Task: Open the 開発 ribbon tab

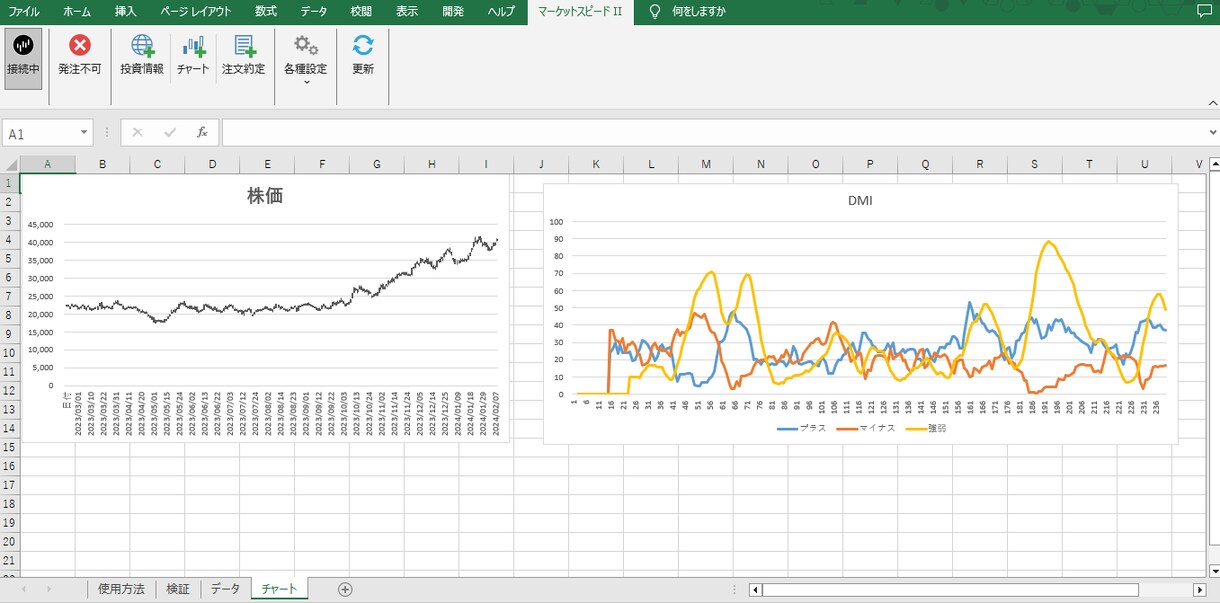Action: tap(453, 12)
